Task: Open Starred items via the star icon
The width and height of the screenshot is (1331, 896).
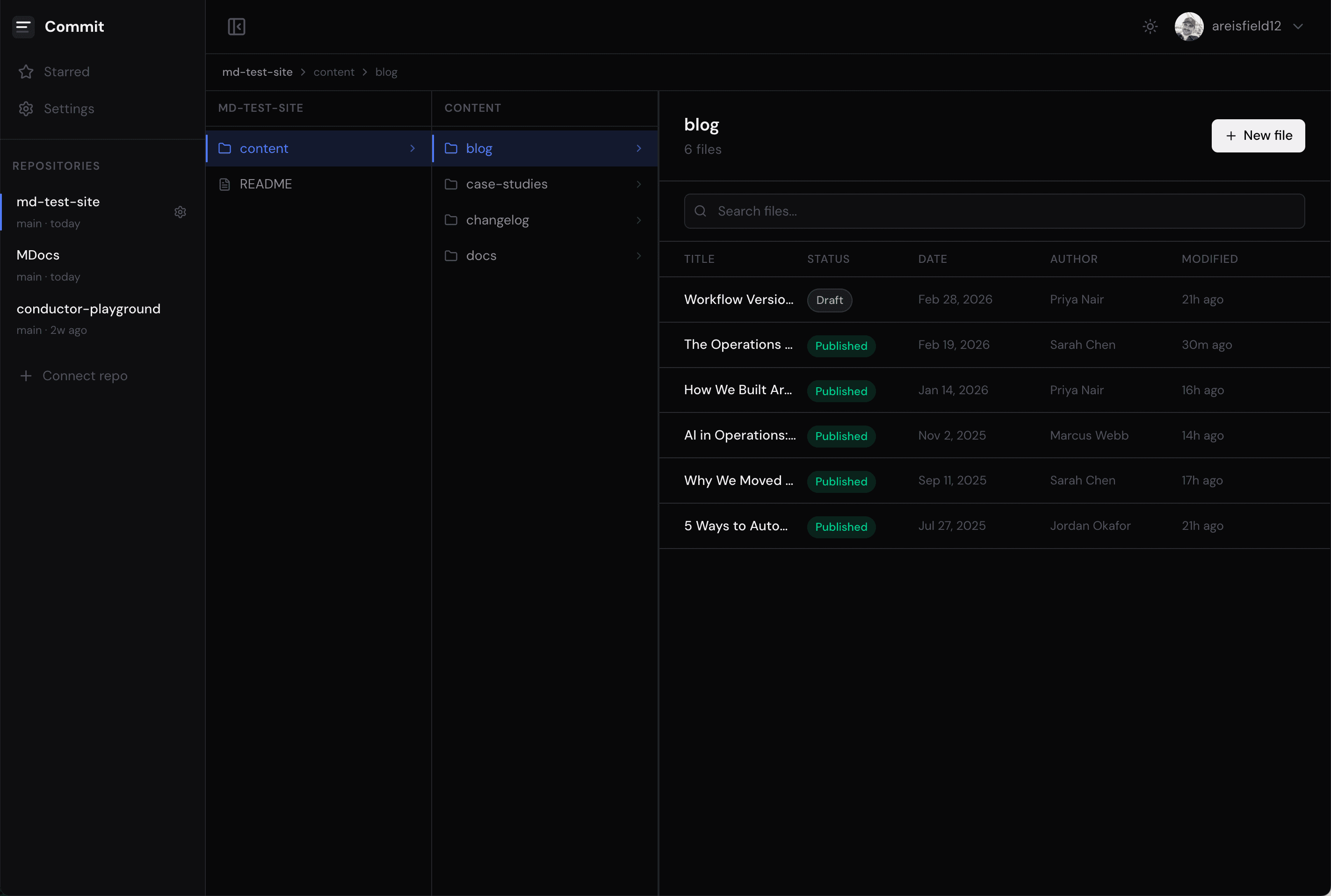Action: click(26, 72)
